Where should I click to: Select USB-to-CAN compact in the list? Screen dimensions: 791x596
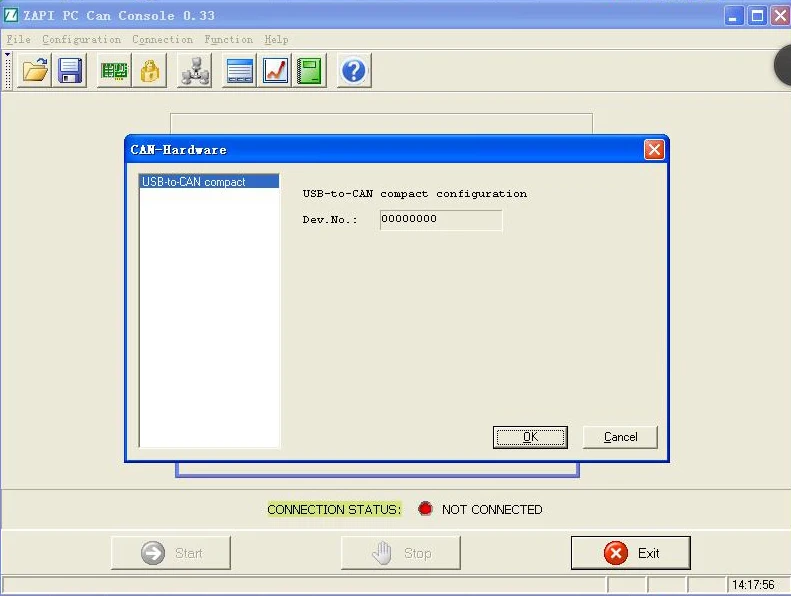pyautogui.click(x=209, y=182)
